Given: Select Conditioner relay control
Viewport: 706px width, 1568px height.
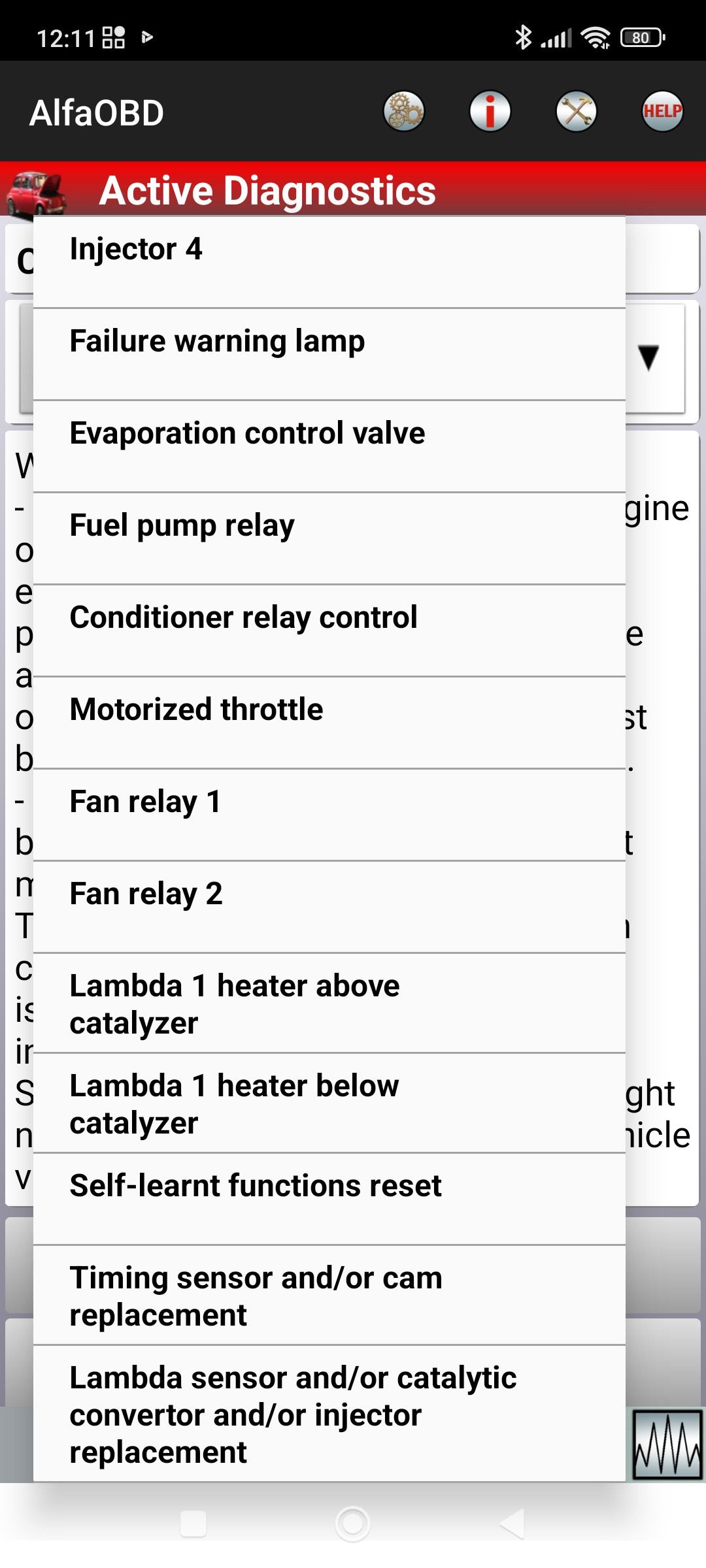Looking at the screenshot, I should point(329,630).
